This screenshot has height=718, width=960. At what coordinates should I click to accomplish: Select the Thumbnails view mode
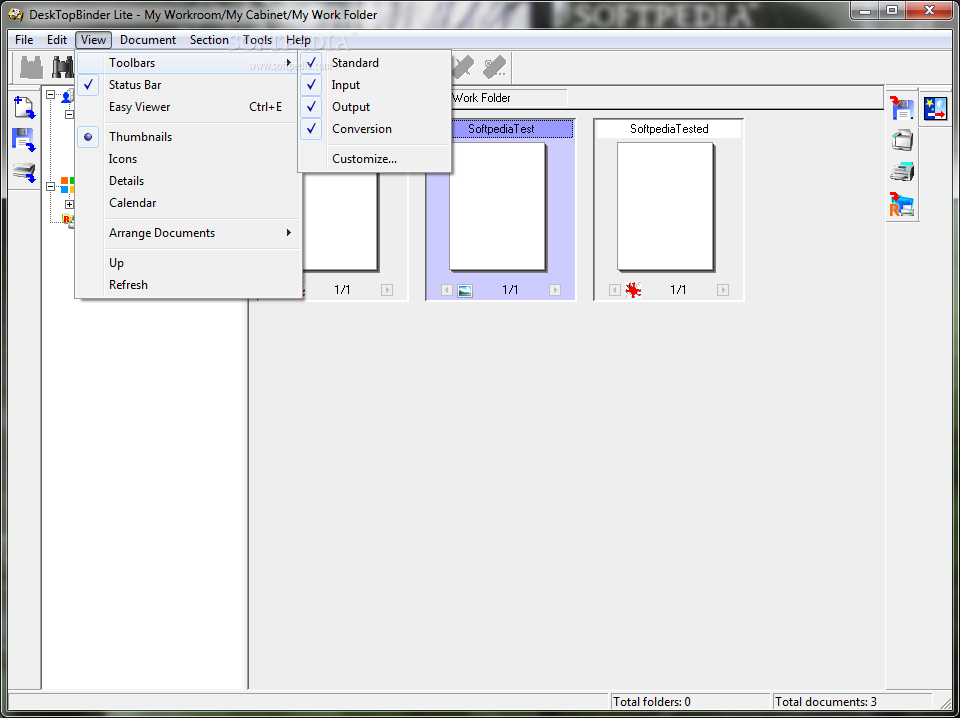189,137
